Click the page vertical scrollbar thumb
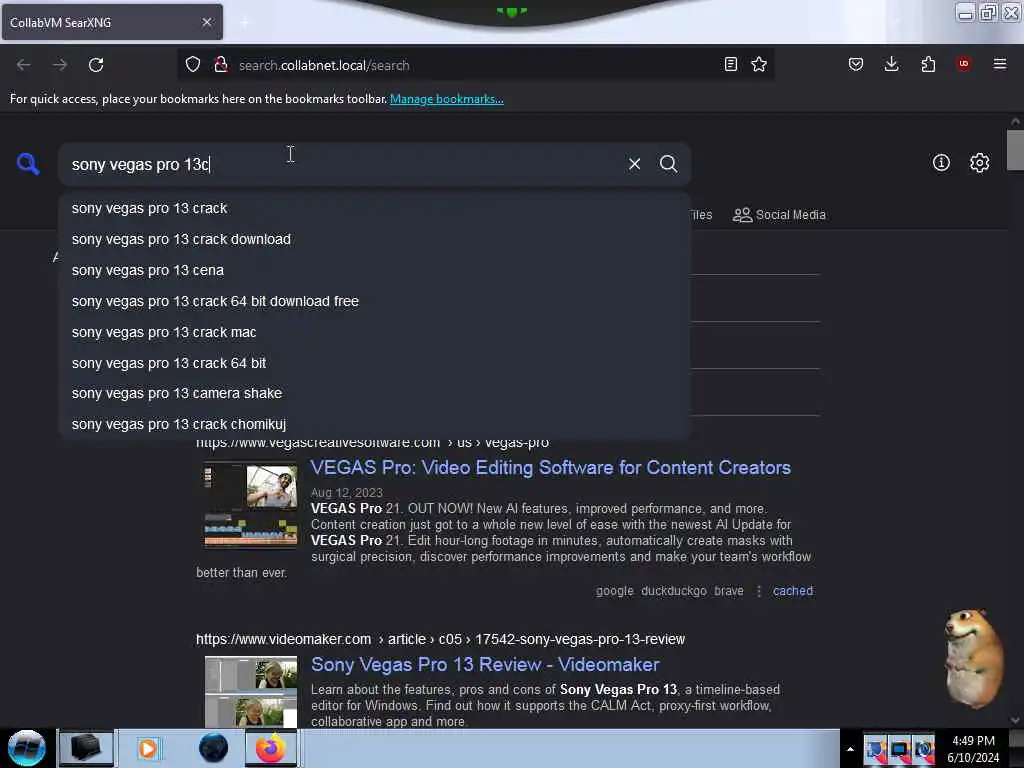1024x768 pixels. coord(1015,150)
